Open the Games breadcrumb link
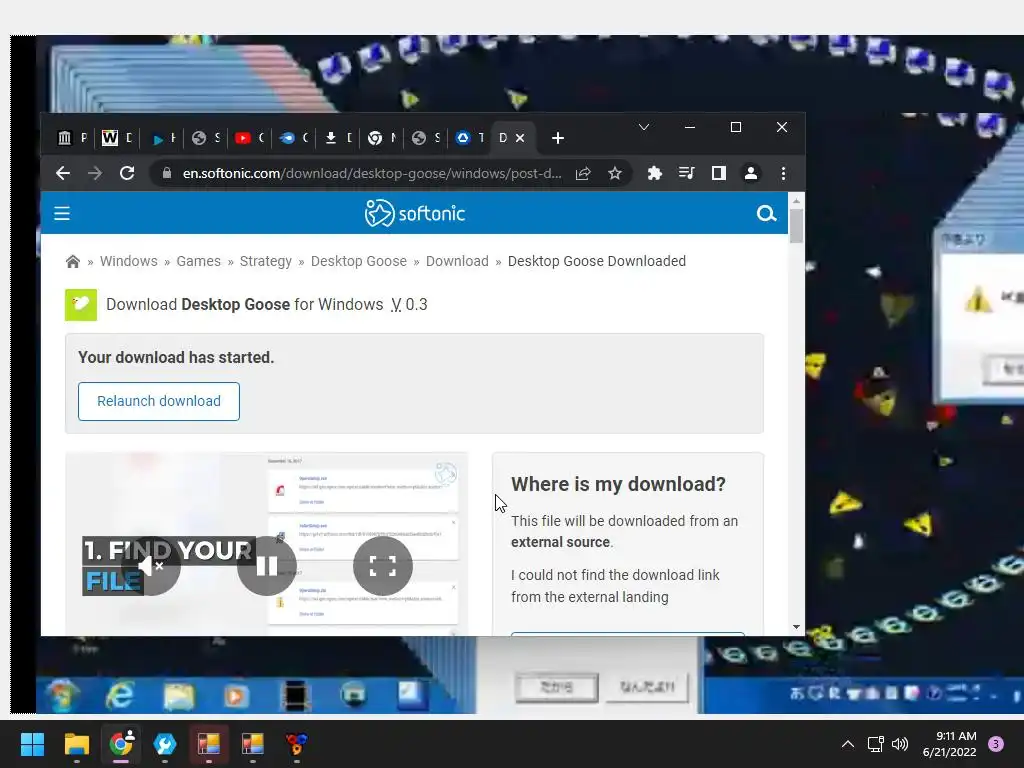 199,261
